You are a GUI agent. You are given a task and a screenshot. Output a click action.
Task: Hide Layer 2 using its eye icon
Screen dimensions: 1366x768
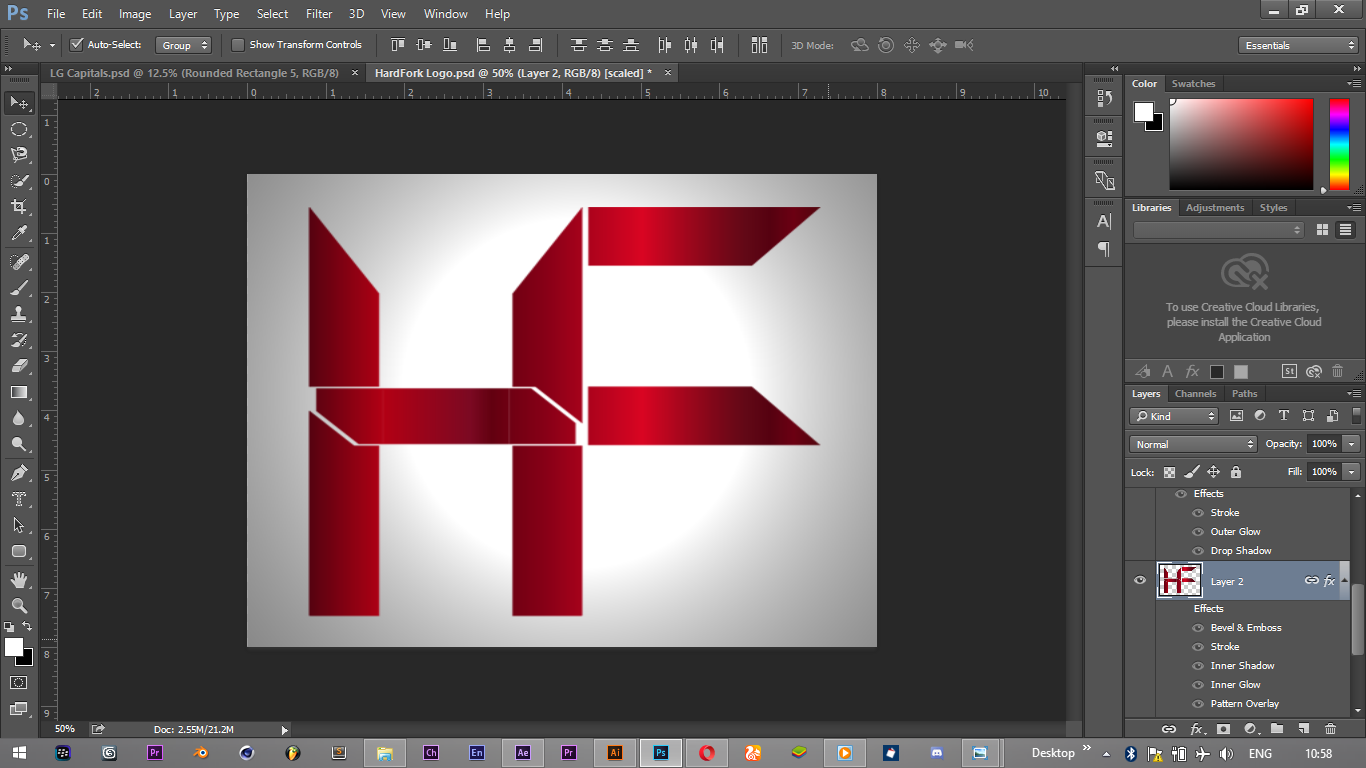pyautogui.click(x=1140, y=580)
